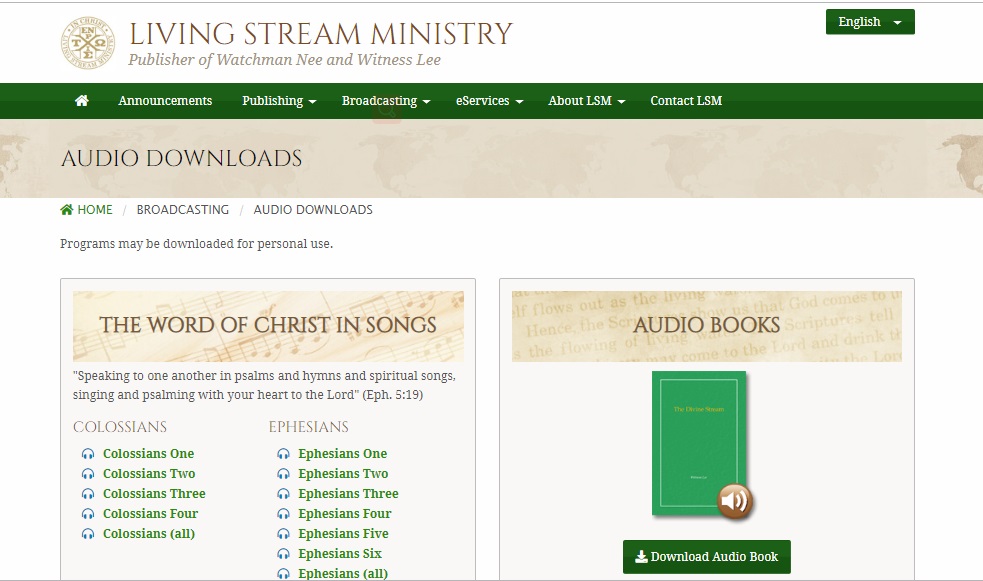Open the Ephesians One song link
The image size is (983, 581).
pos(342,454)
